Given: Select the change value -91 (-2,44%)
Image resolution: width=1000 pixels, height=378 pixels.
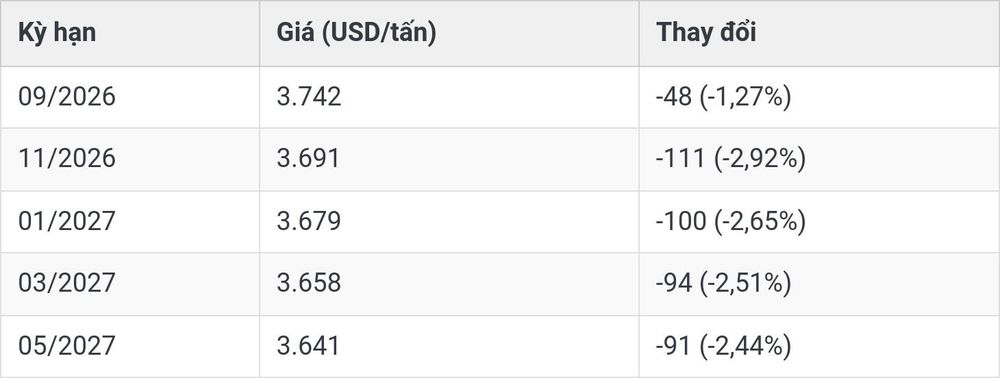Looking at the screenshot, I should coord(723,346).
